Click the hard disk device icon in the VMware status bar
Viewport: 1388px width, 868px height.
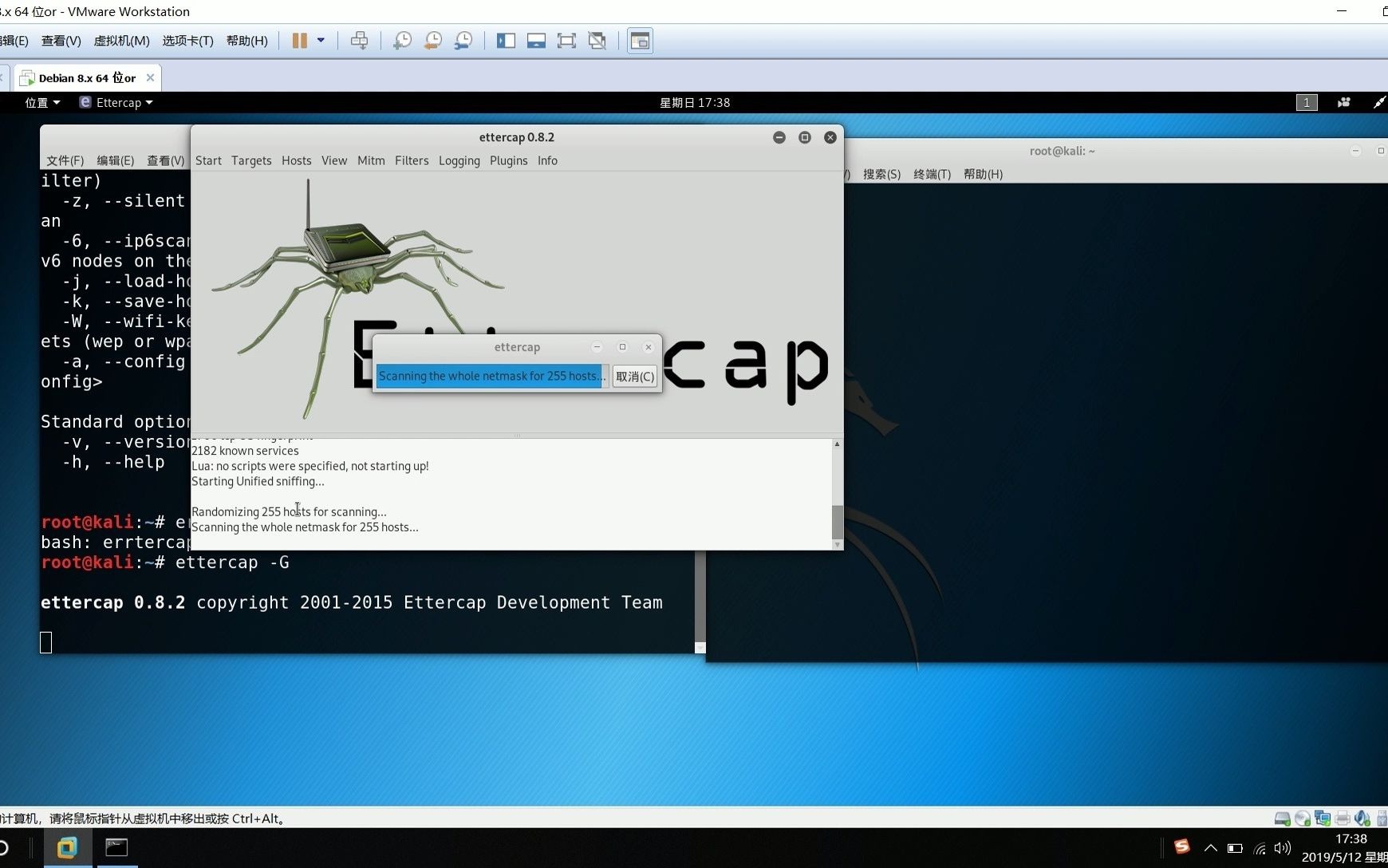tap(1282, 819)
